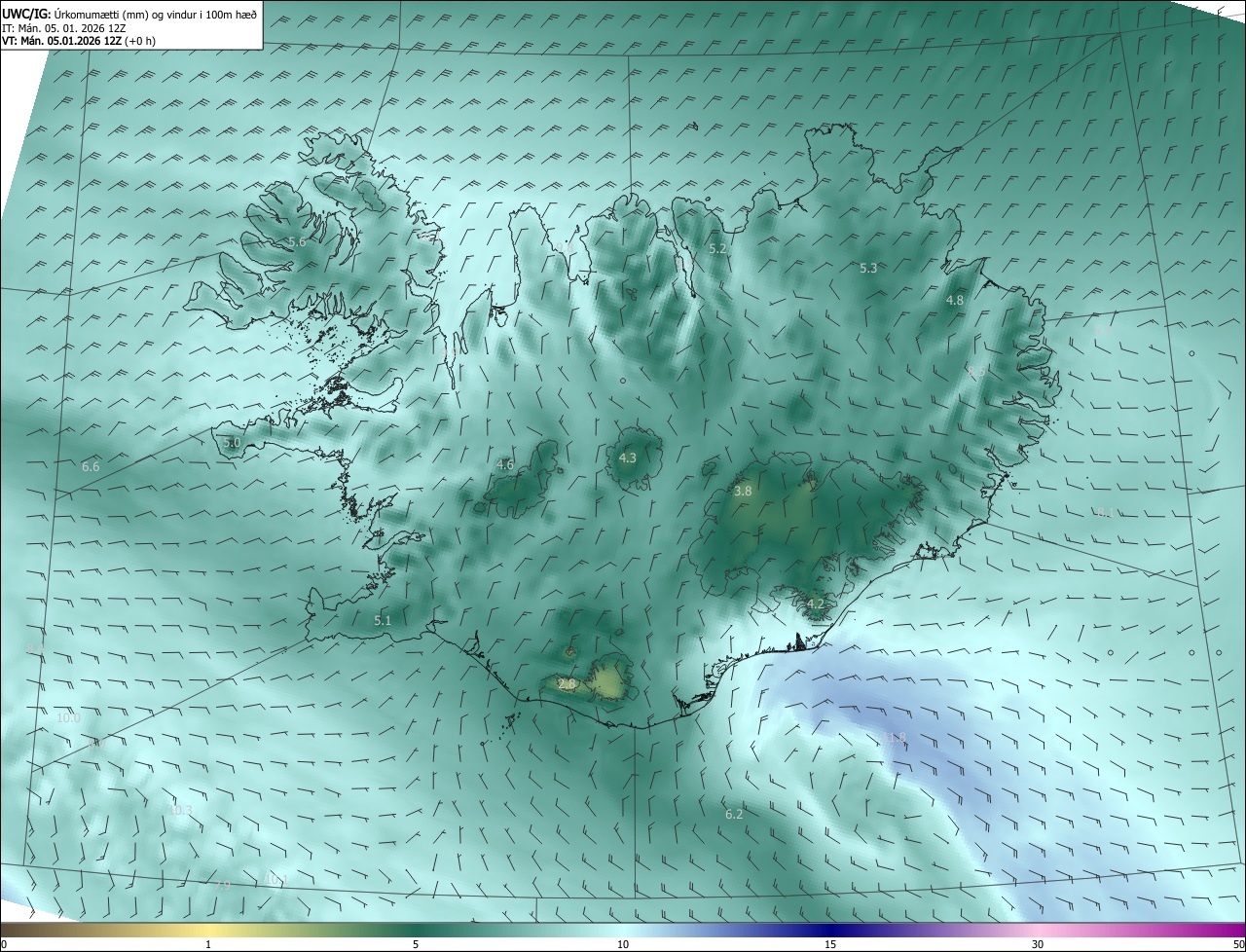Click the 11.8 value over the ocean
Screen dimensions: 1246x952
[x=896, y=738]
